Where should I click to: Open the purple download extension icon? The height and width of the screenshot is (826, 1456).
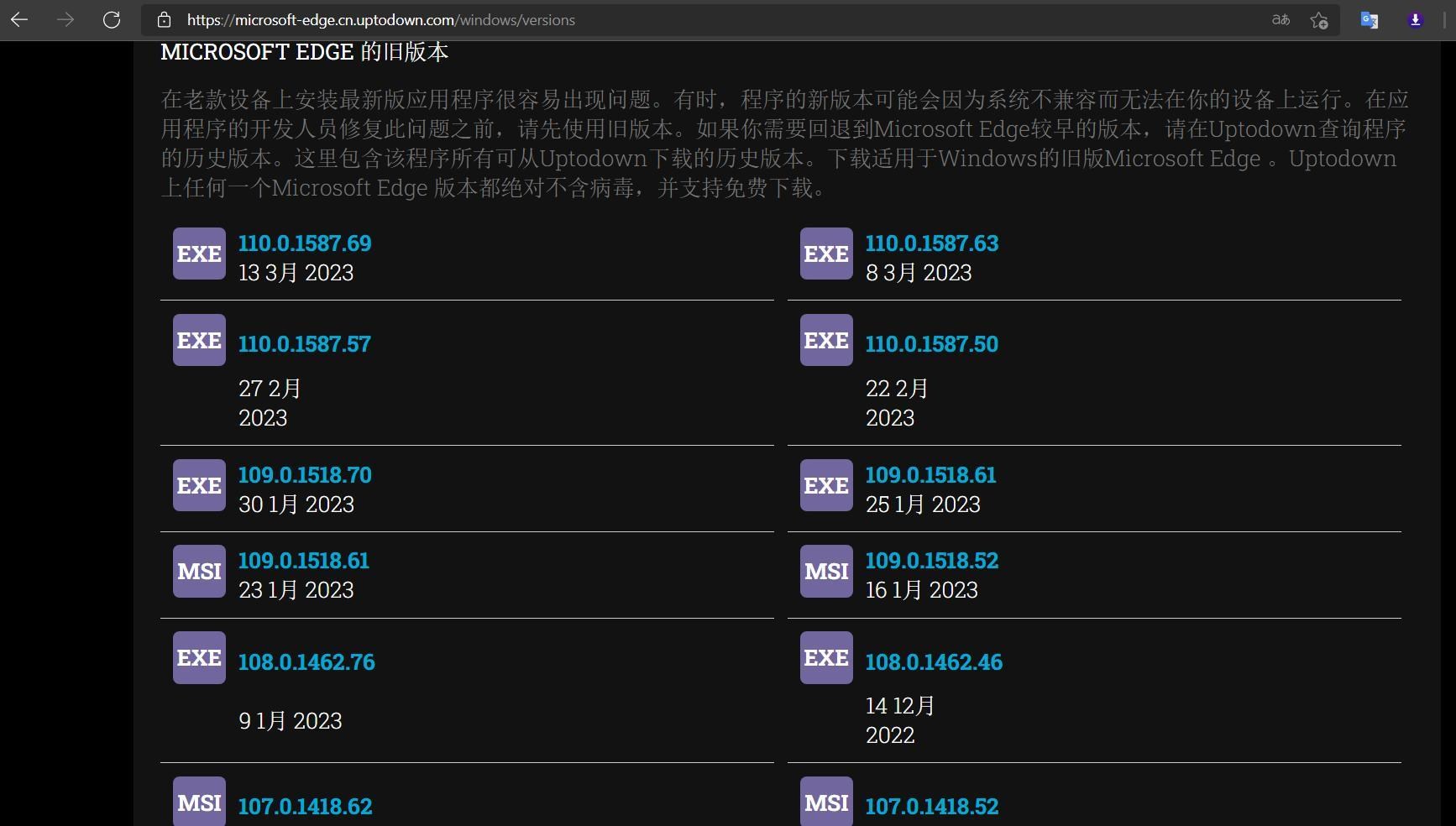(x=1415, y=19)
